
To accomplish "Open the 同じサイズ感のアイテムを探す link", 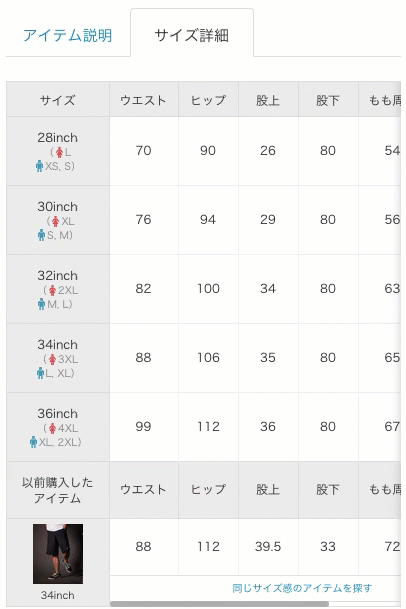I will pyautogui.click(x=302, y=588).
